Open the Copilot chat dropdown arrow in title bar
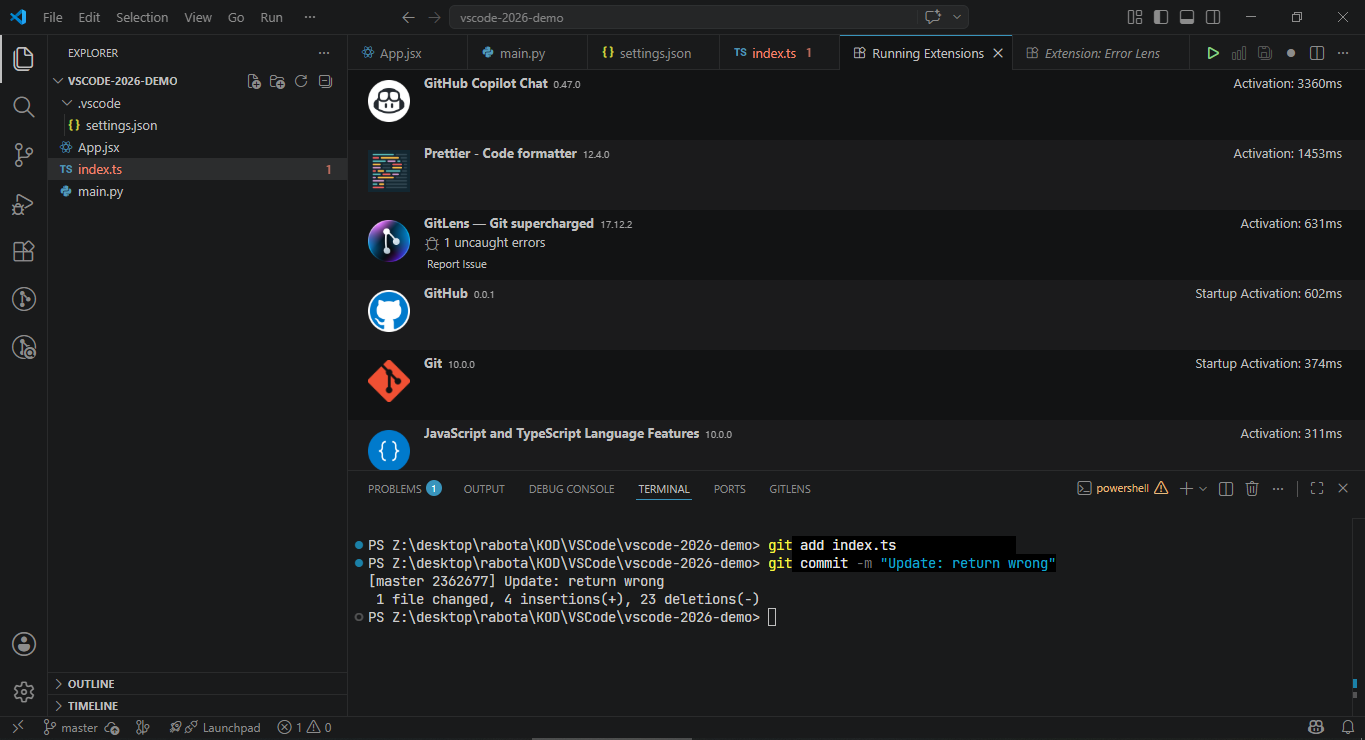Image resolution: width=1365 pixels, height=740 pixels. tap(957, 17)
